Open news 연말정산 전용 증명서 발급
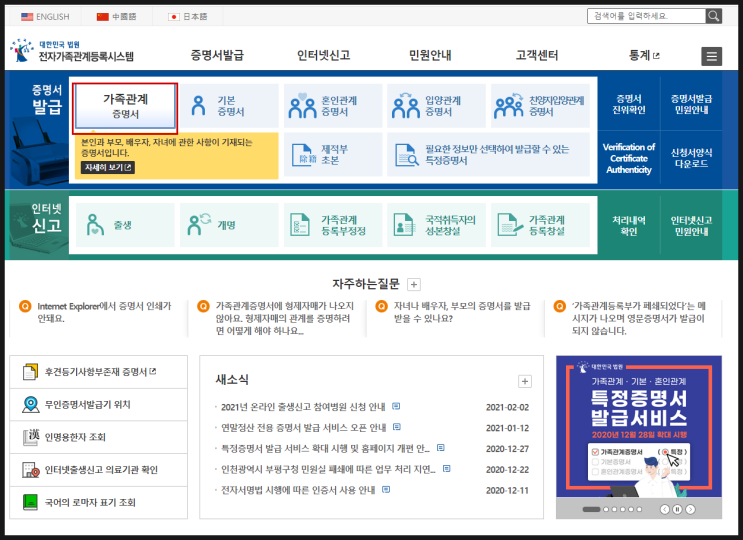The image size is (743, 540). click(x=304, y=428)
